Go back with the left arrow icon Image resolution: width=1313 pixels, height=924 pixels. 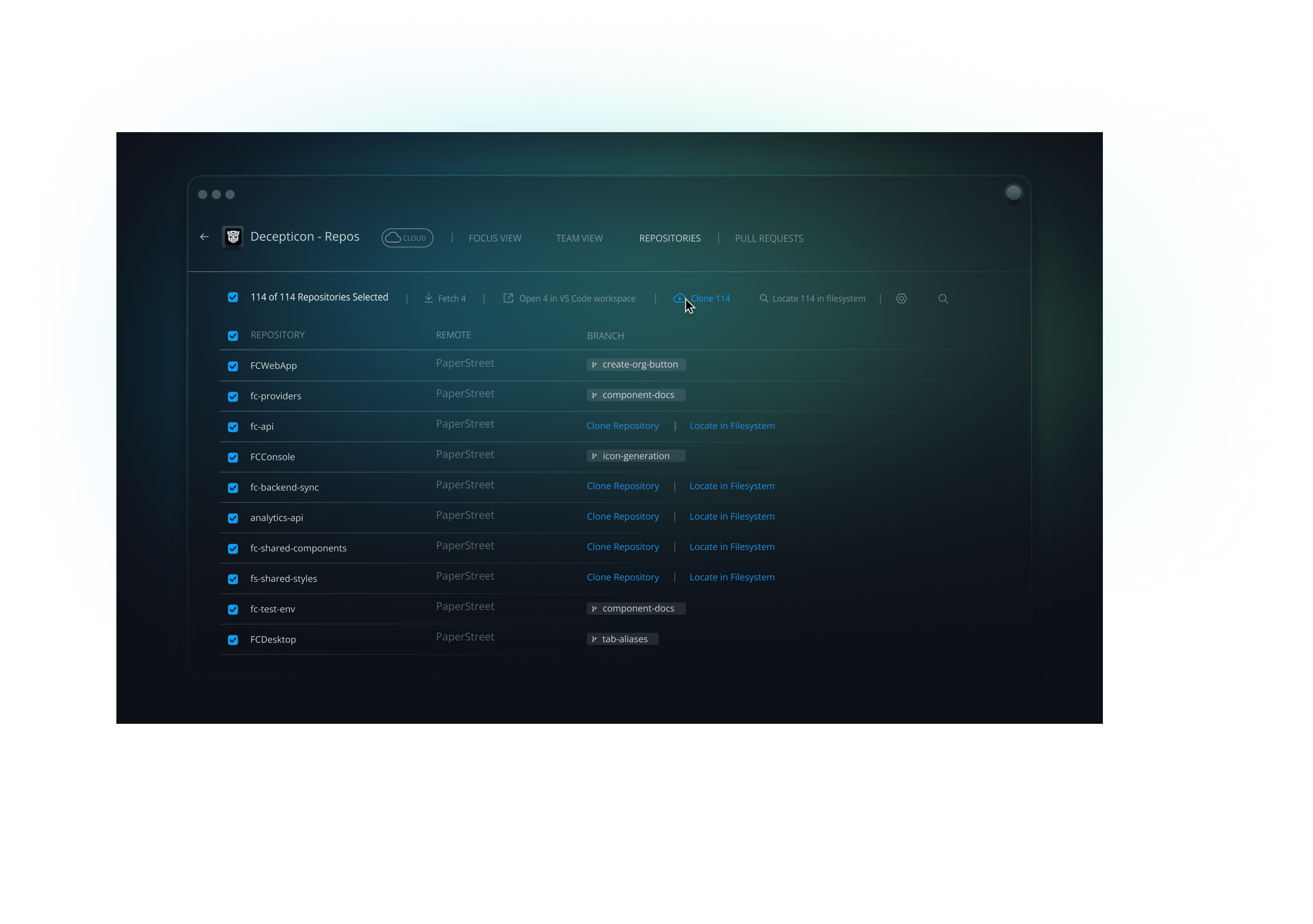point(204,237)
